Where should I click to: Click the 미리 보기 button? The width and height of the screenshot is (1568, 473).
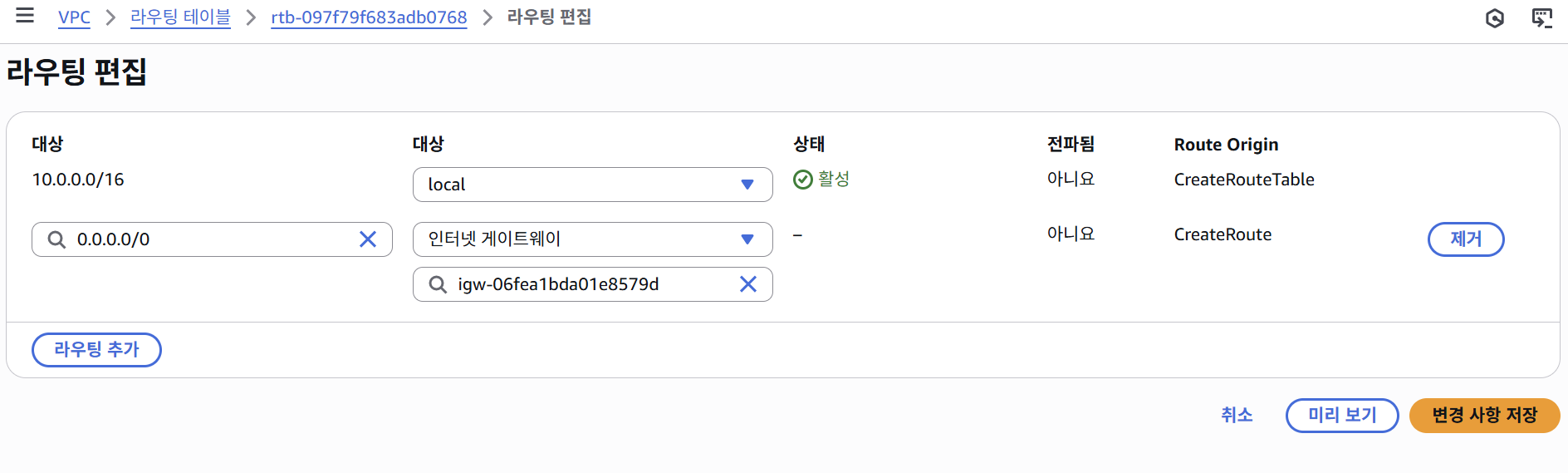(1341, 416)
